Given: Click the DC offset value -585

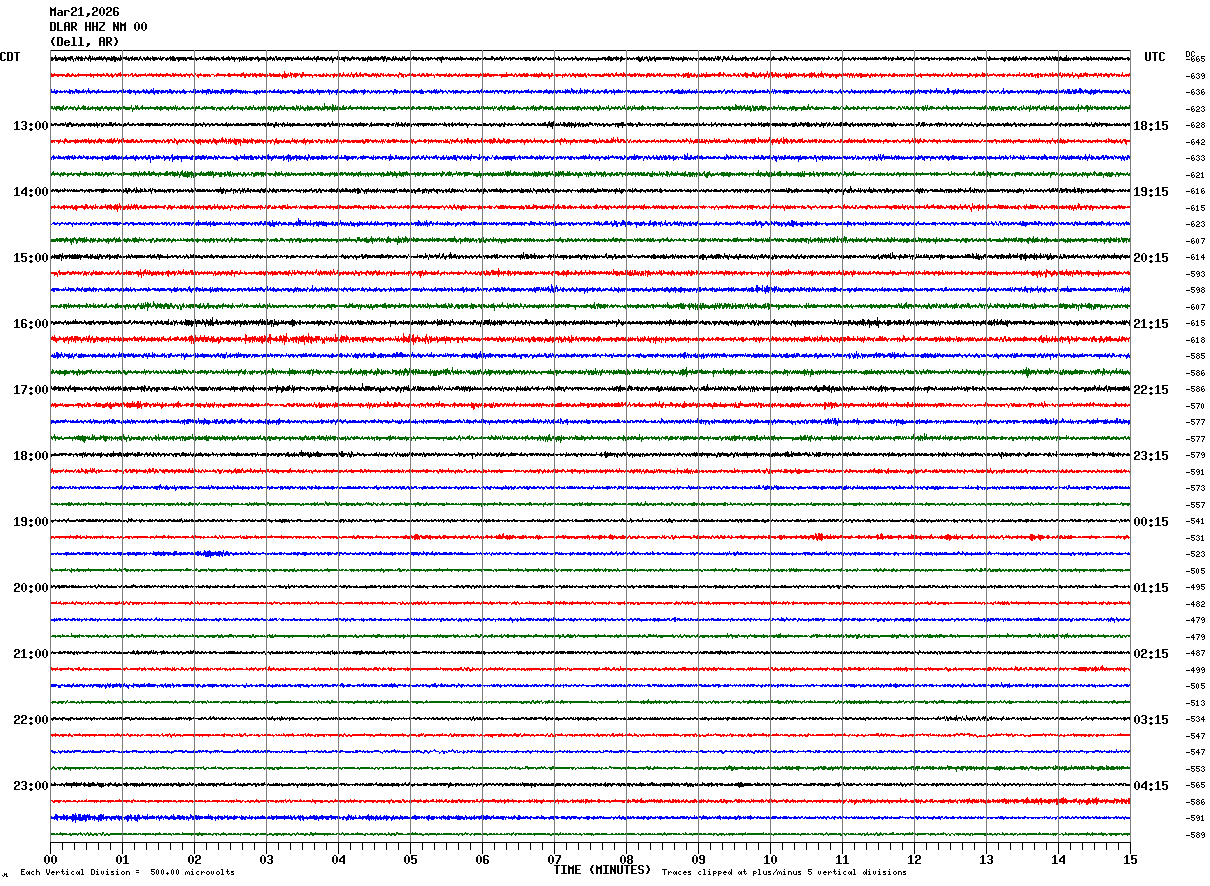Looking at the screenshot, I should pyautogui.click(x=1195, y=357).
